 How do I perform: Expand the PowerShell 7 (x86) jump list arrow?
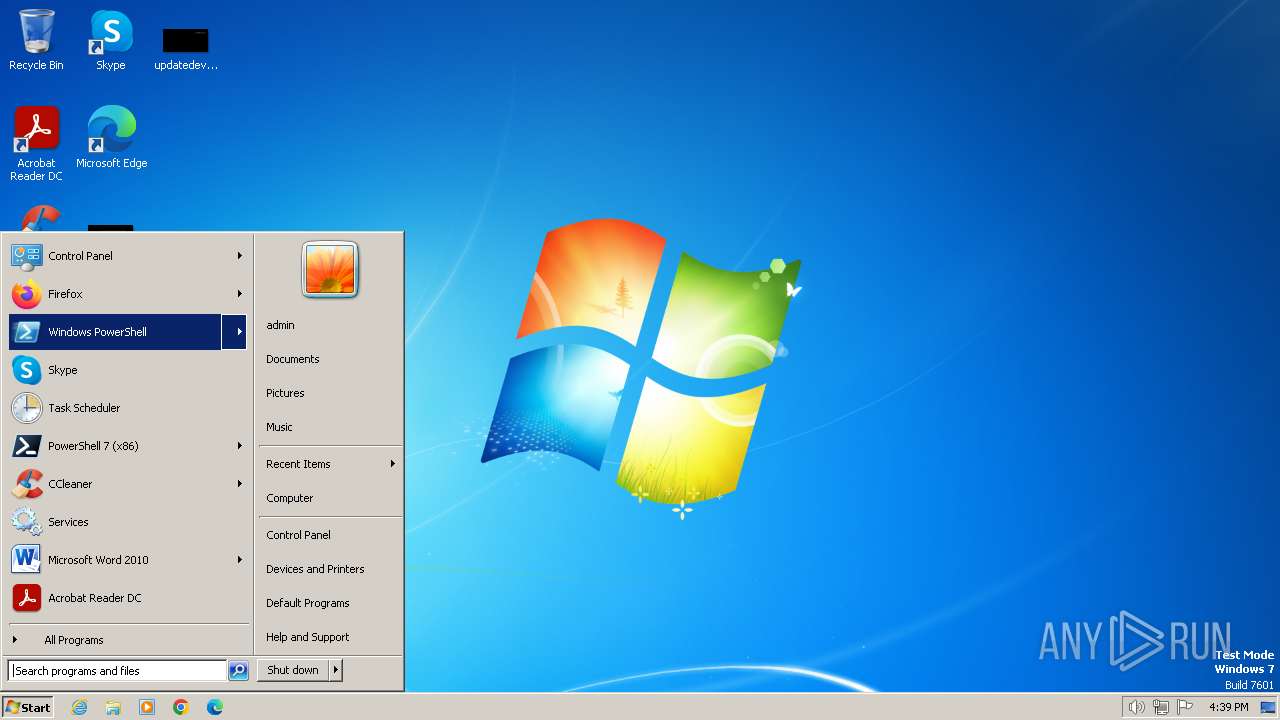click(x=240, y=446)
